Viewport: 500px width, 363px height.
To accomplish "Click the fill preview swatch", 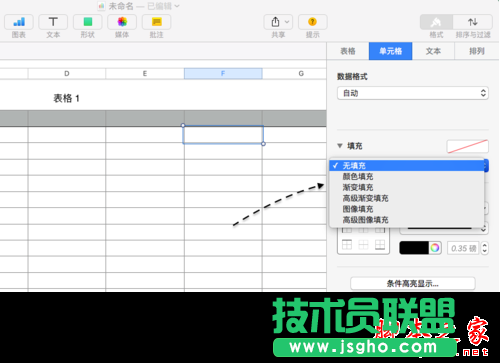I will click(467, 146).
